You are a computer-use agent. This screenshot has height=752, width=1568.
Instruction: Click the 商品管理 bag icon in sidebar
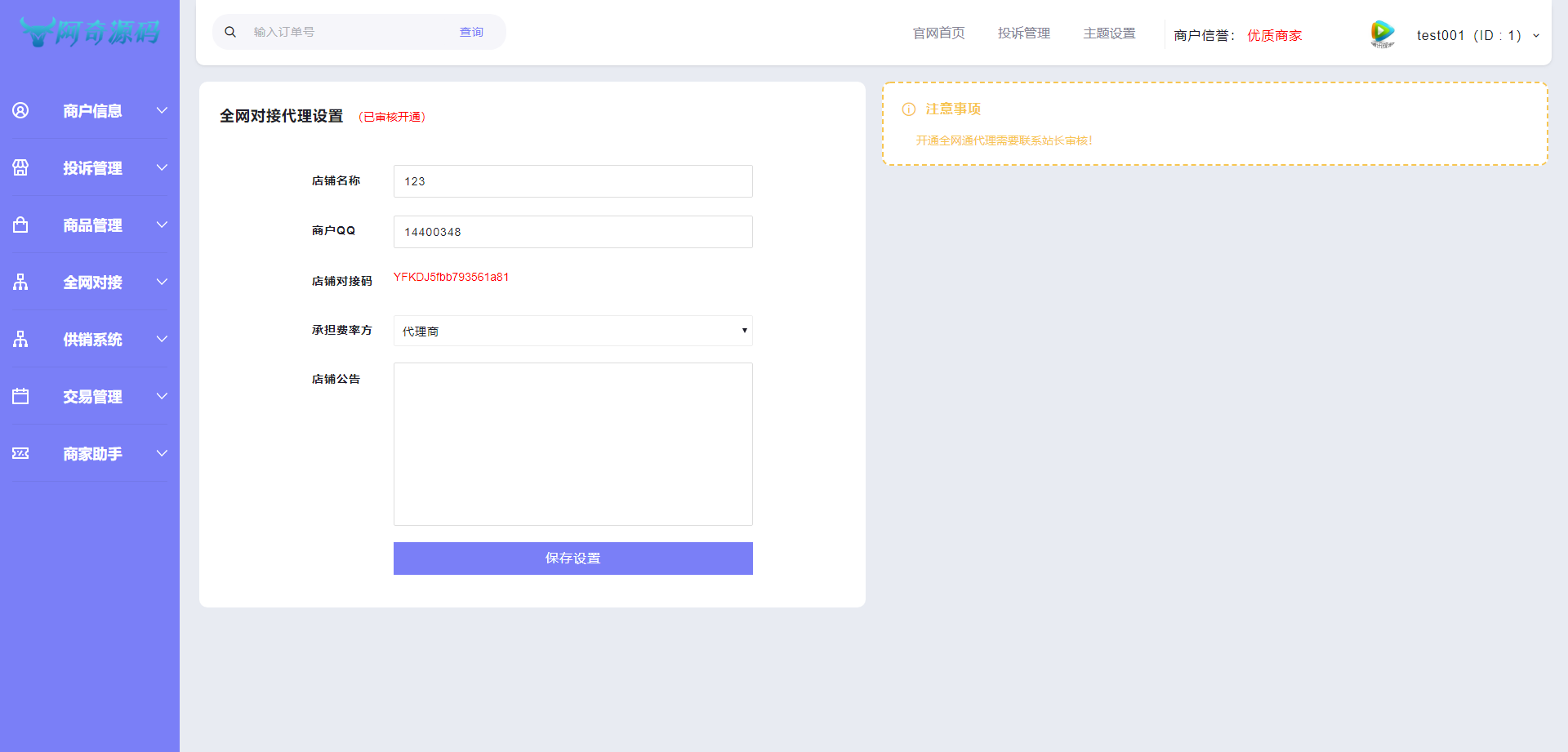tap(20, 225)
